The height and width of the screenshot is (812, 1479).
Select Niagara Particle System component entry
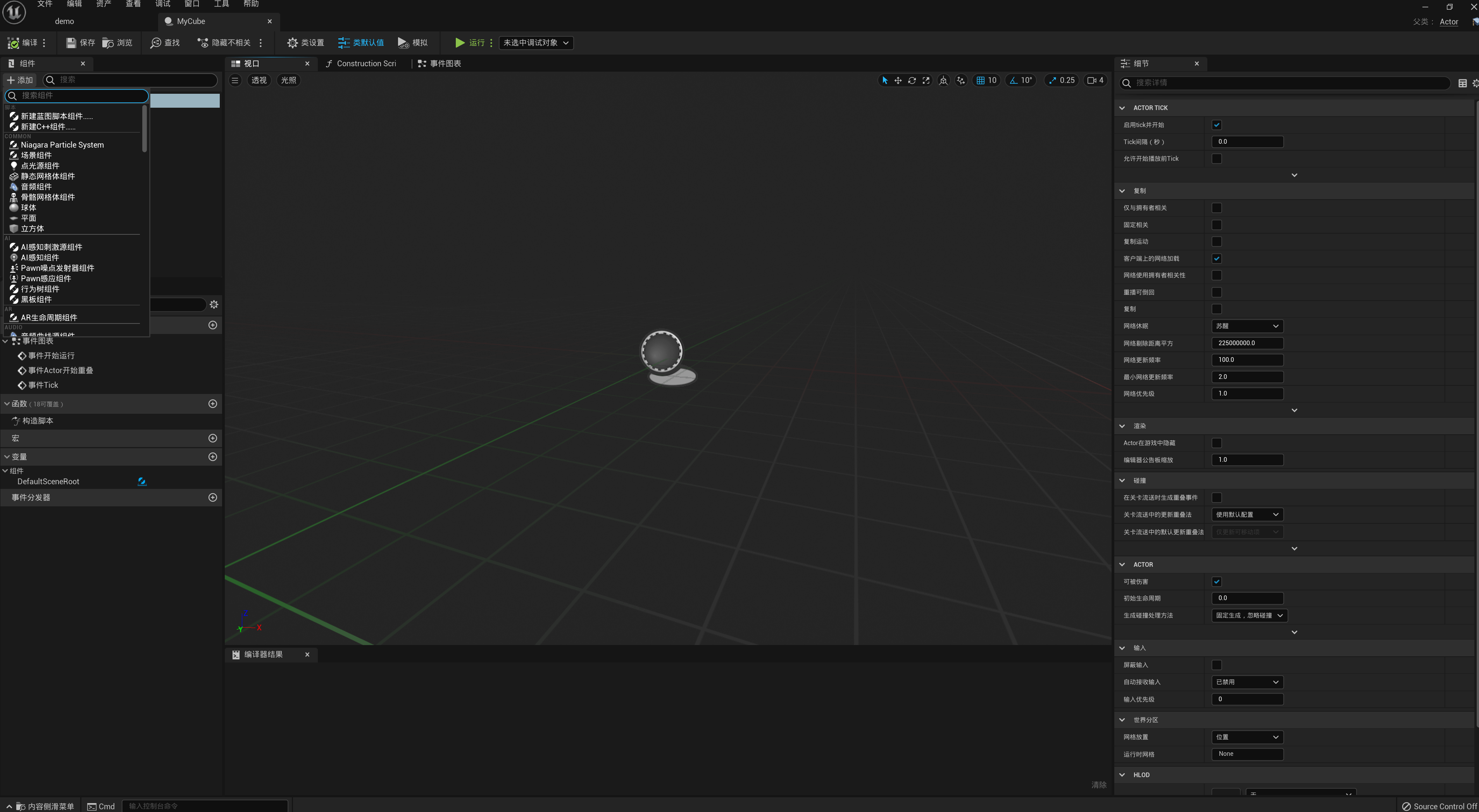(62, 145)
